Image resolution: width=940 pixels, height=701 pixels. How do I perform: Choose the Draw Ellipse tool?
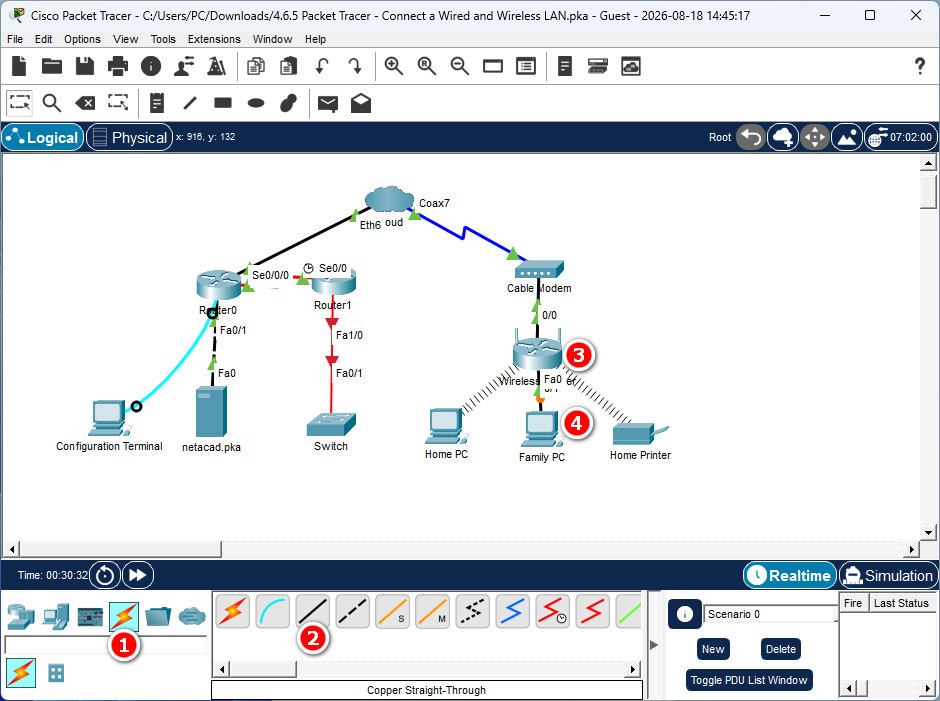[x=256, y=103]
